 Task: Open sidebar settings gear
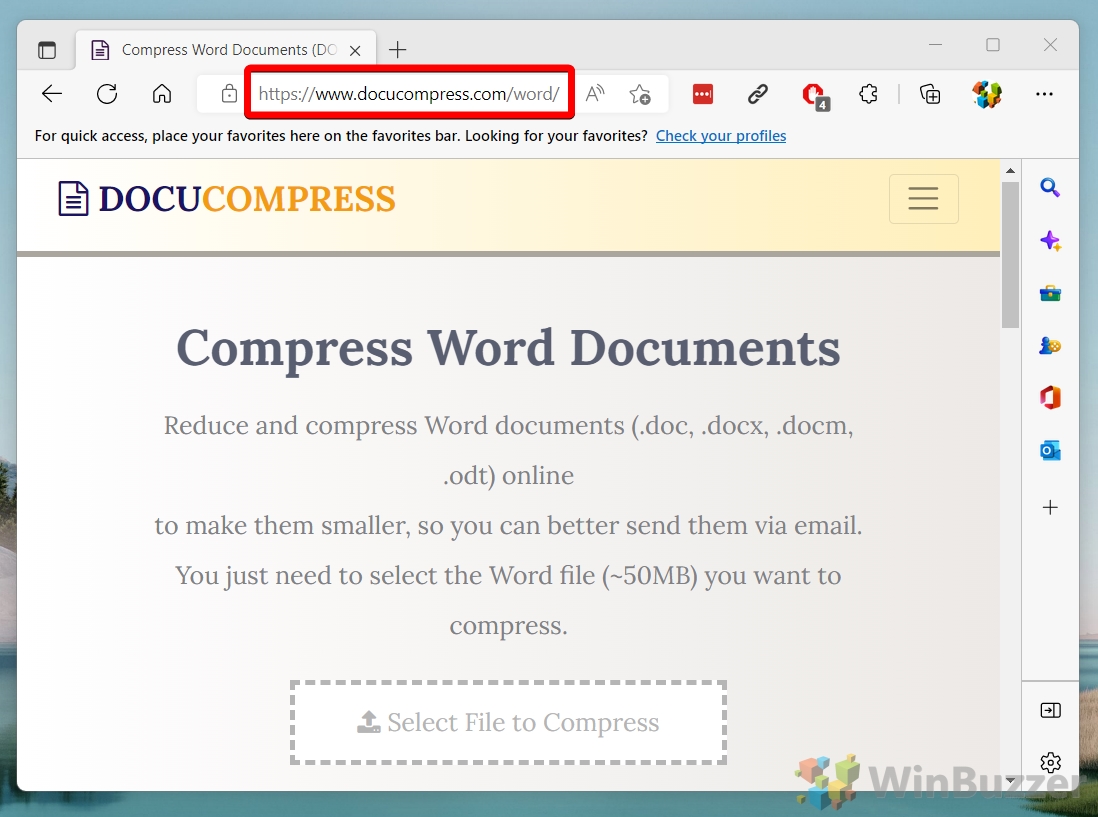click(1050, 762)
